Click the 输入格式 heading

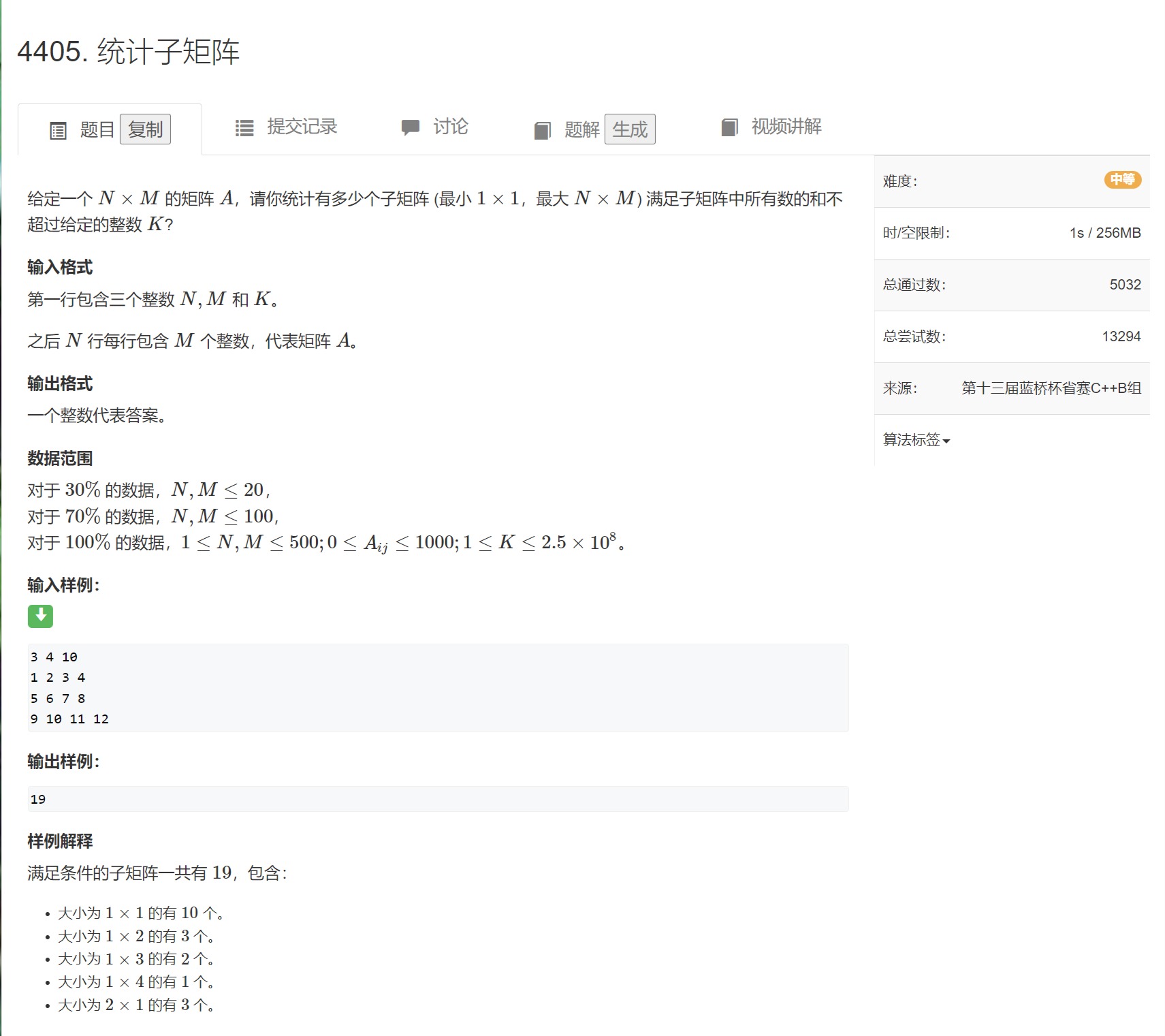click(x=60, y=267)
